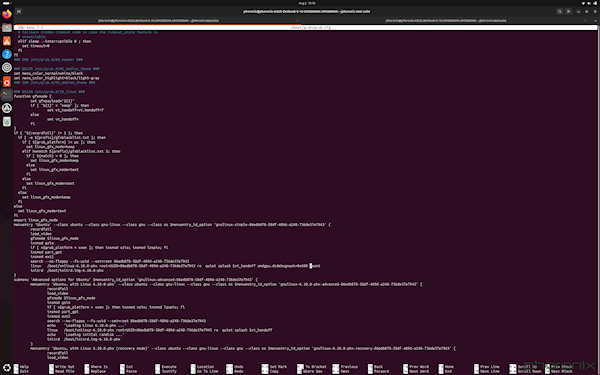Close the first terminal tab

[297, 21]
